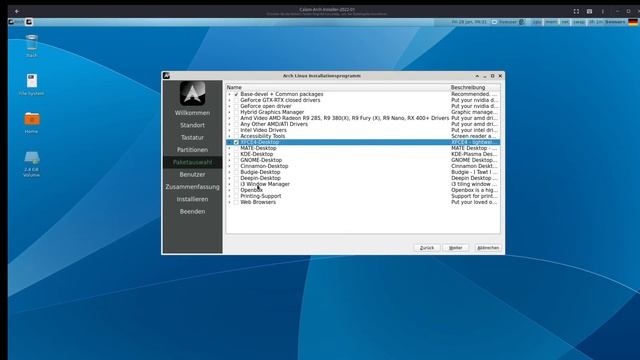Expand the i3 Window Manager group
640x360 pixels.
coord(229,184)
